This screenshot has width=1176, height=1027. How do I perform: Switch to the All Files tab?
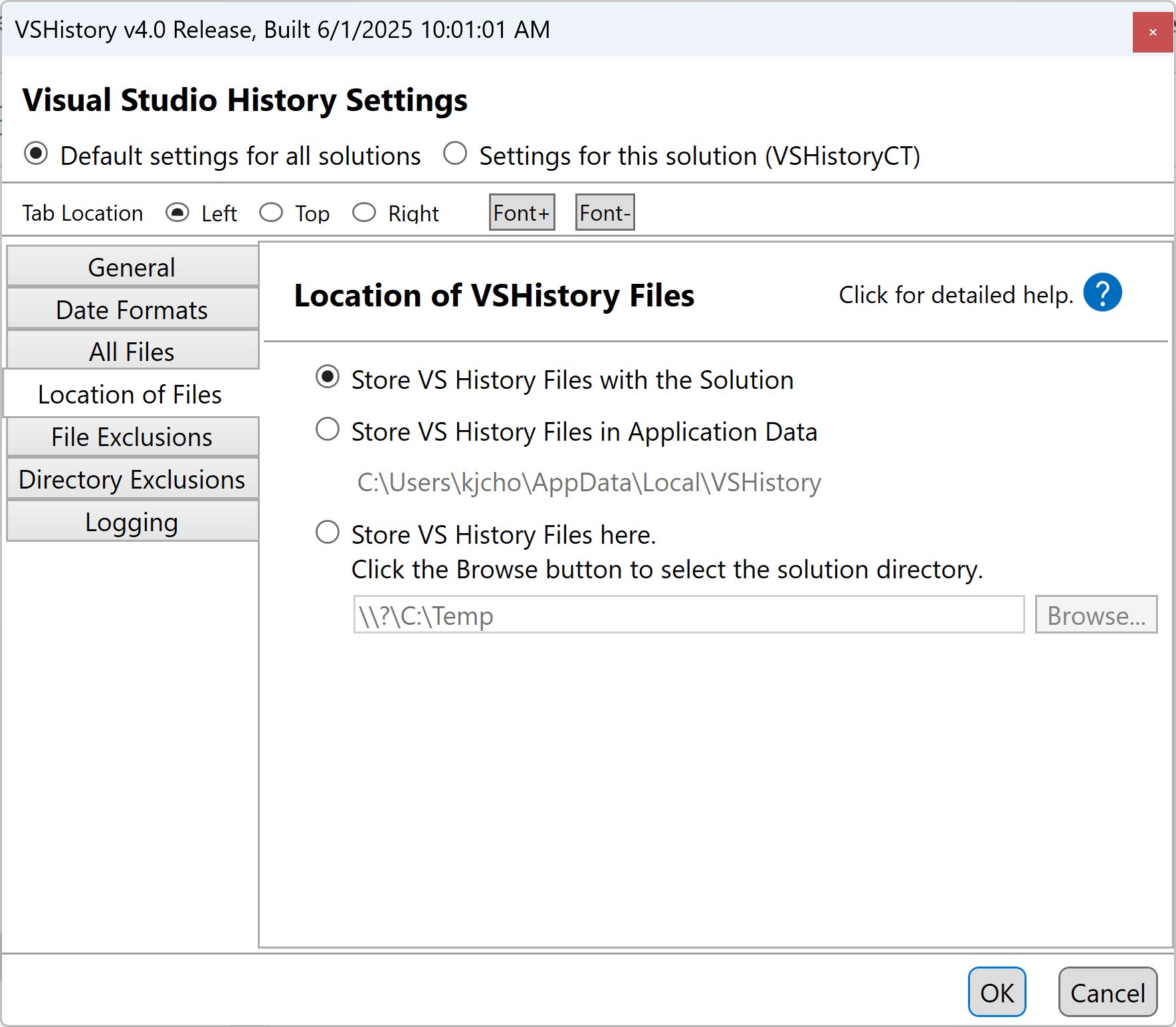[131, 351]
